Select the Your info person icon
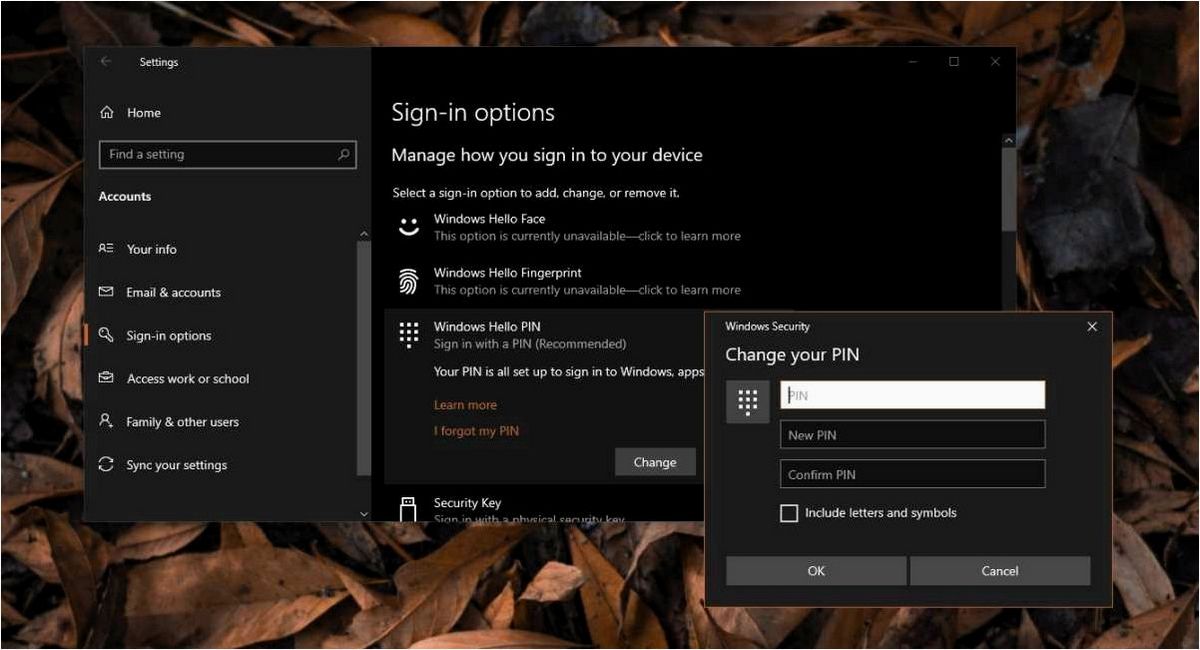Screen dimensions: 1200x650 click(106, 249)
